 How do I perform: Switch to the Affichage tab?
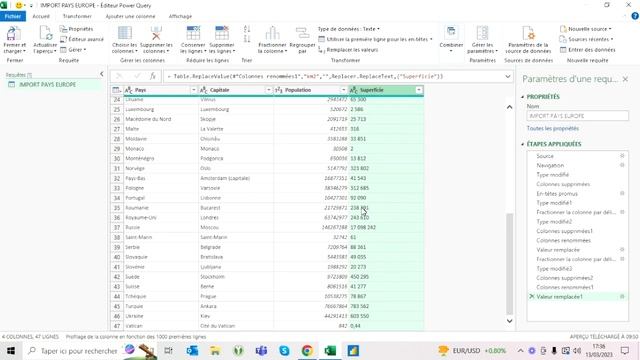(180, 16)
